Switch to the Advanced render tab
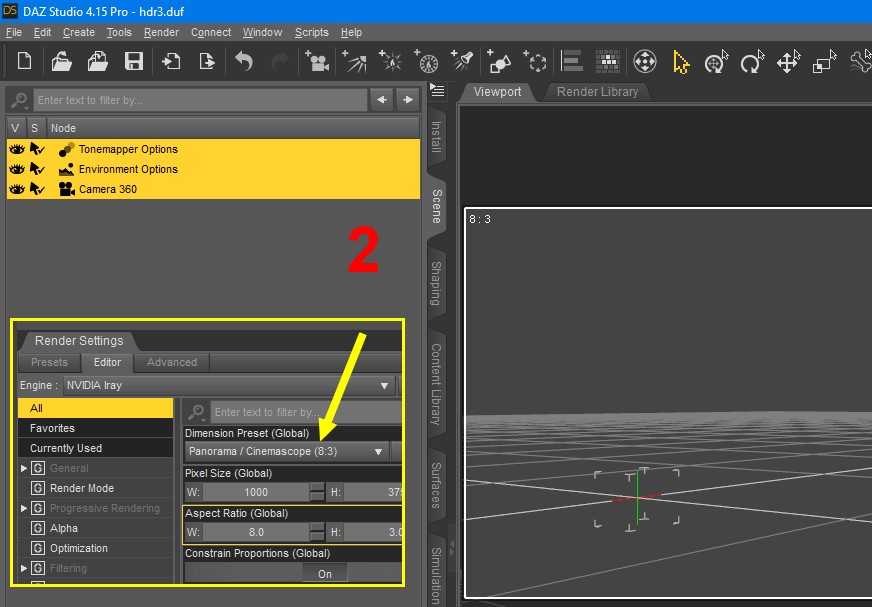This screenshot has width=872, height=607. [172, 362]
